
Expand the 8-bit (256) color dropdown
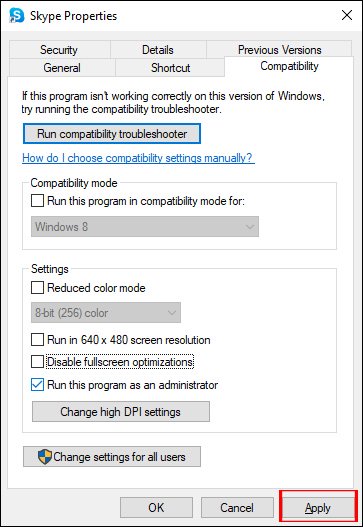[x=106, y=313]
